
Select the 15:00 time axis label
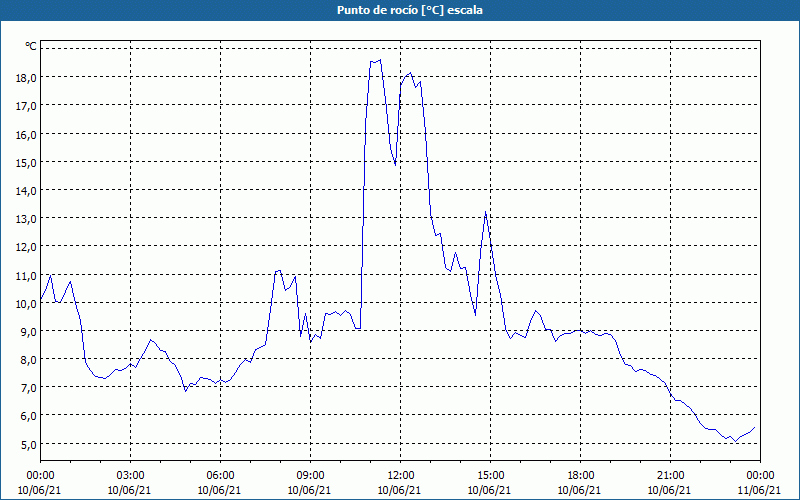pyautogui.click(x=490, y=476)
